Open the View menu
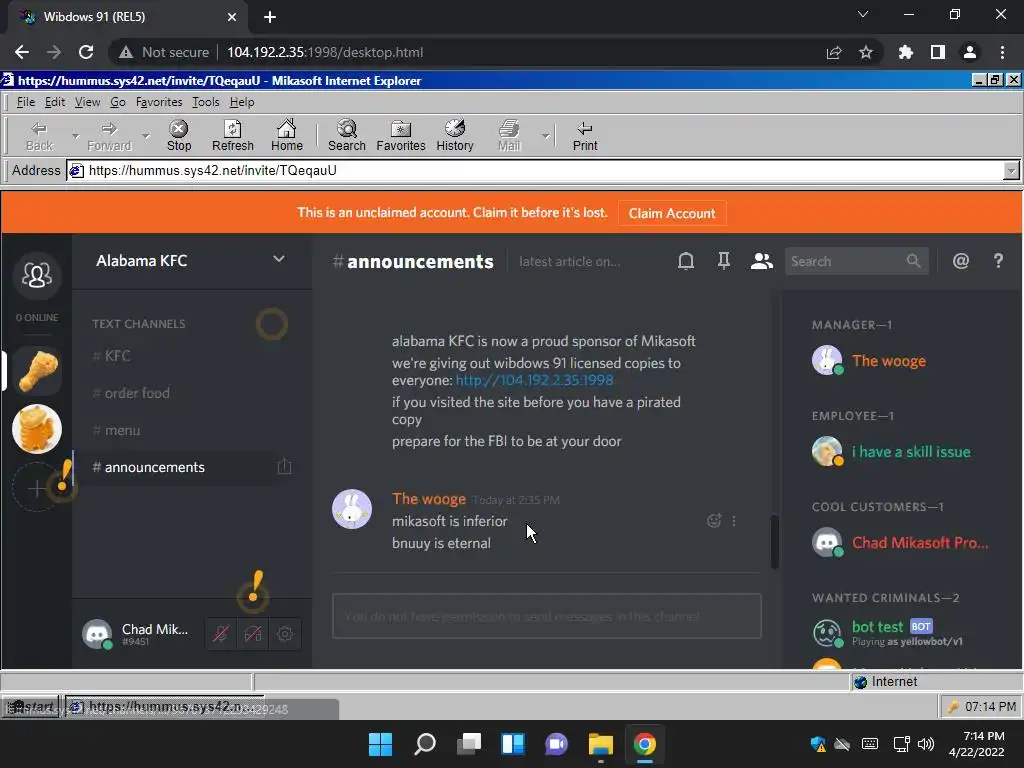Screen dimensions: 1024x768 [87, 102]
